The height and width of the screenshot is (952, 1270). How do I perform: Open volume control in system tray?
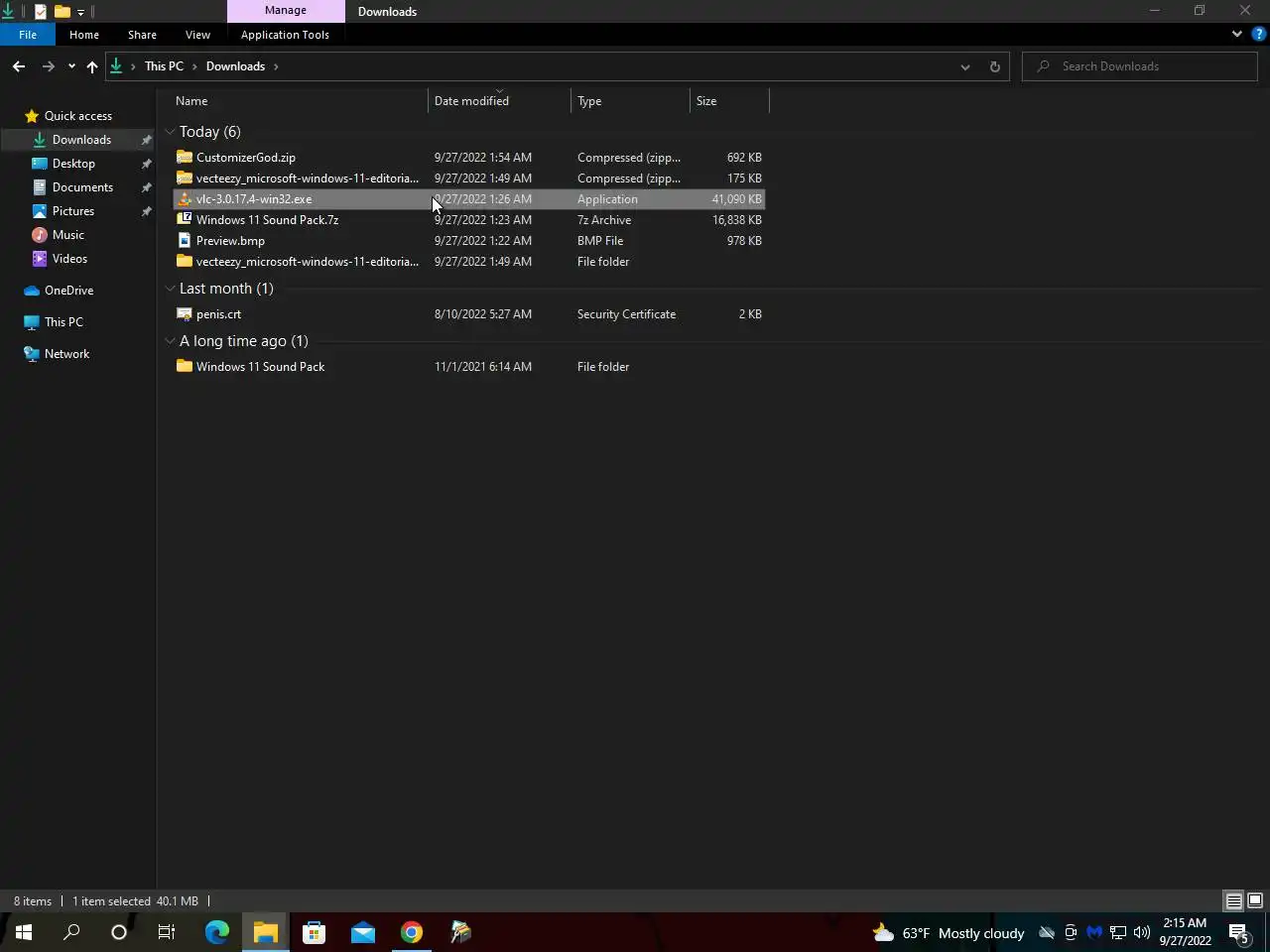coord(1142,932)
